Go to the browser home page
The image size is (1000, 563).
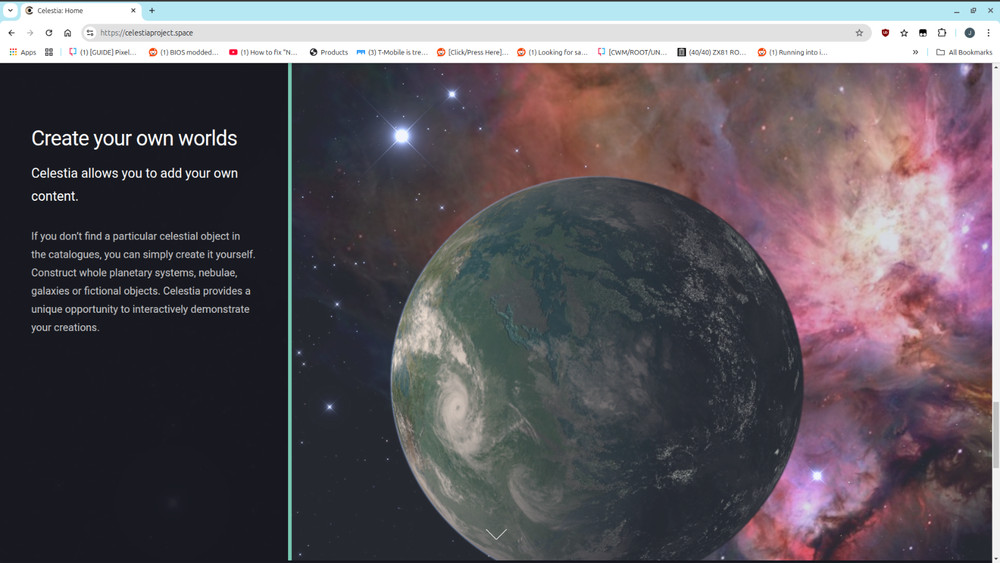[68, 33]
